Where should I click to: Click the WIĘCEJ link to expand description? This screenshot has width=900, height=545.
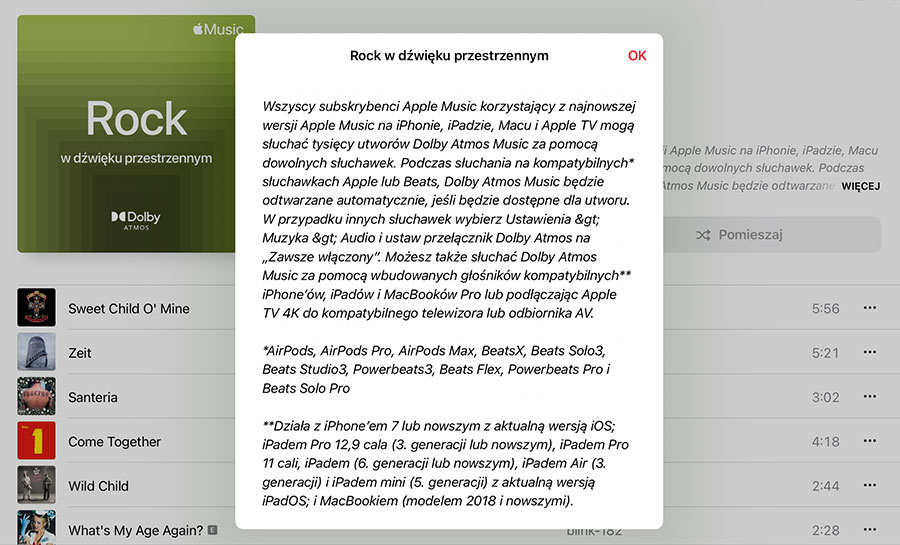point(860,187)
